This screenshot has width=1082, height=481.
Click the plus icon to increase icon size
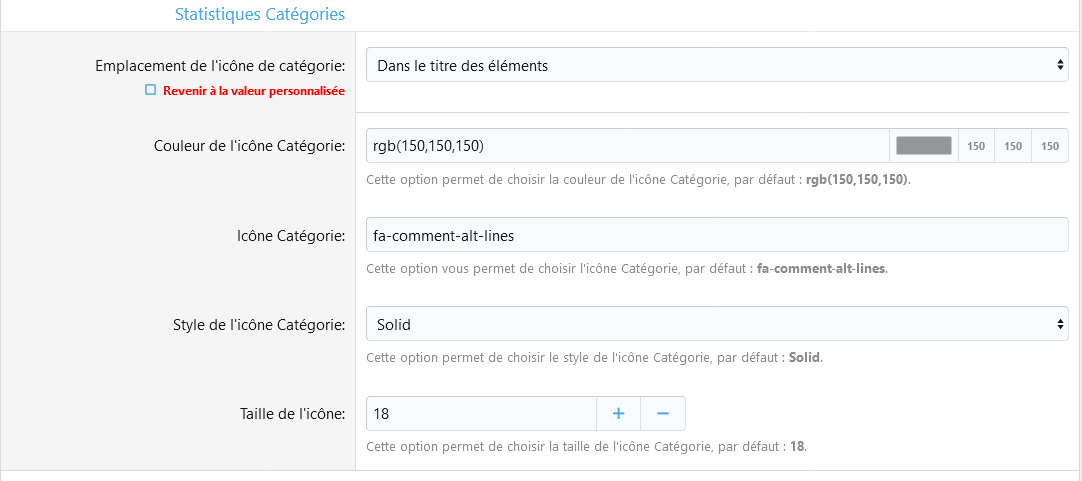(x=618, y=414)
